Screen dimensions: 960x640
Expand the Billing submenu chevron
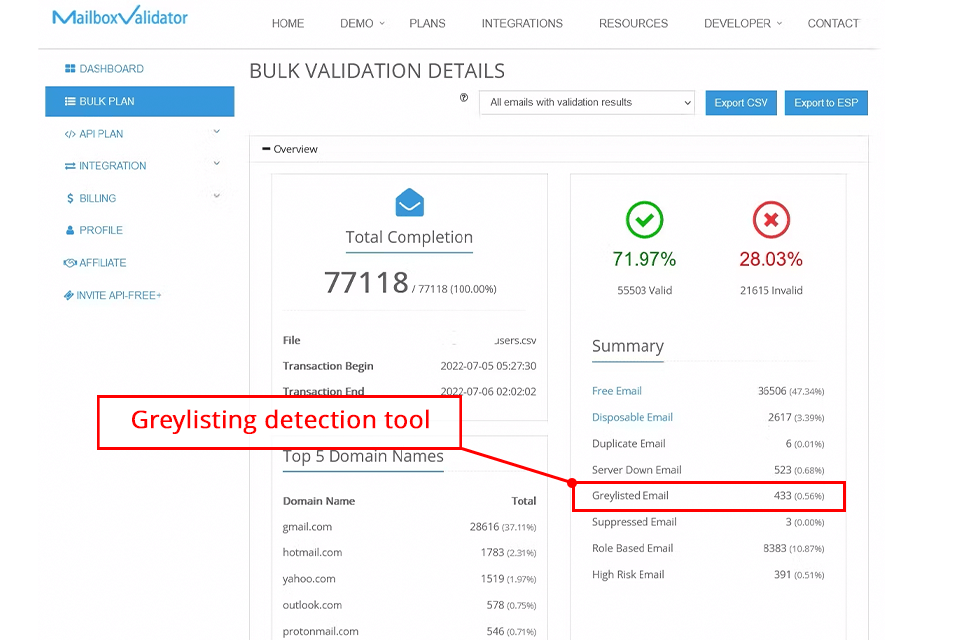pos(217,196)
